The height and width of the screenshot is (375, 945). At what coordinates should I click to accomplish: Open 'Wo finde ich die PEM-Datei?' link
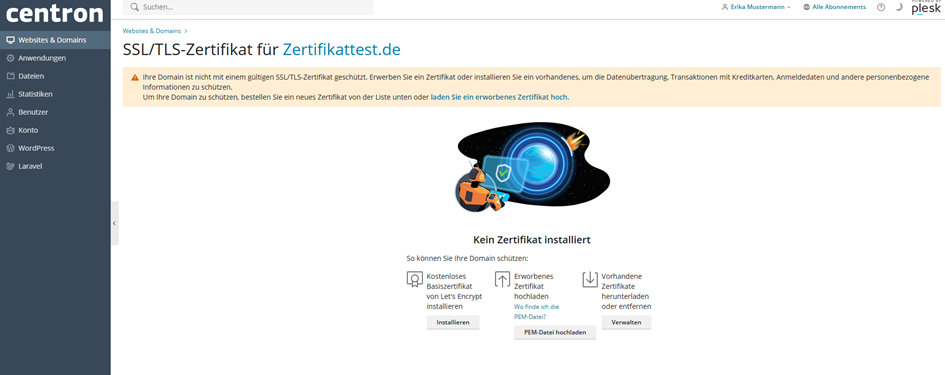point(536,311)
